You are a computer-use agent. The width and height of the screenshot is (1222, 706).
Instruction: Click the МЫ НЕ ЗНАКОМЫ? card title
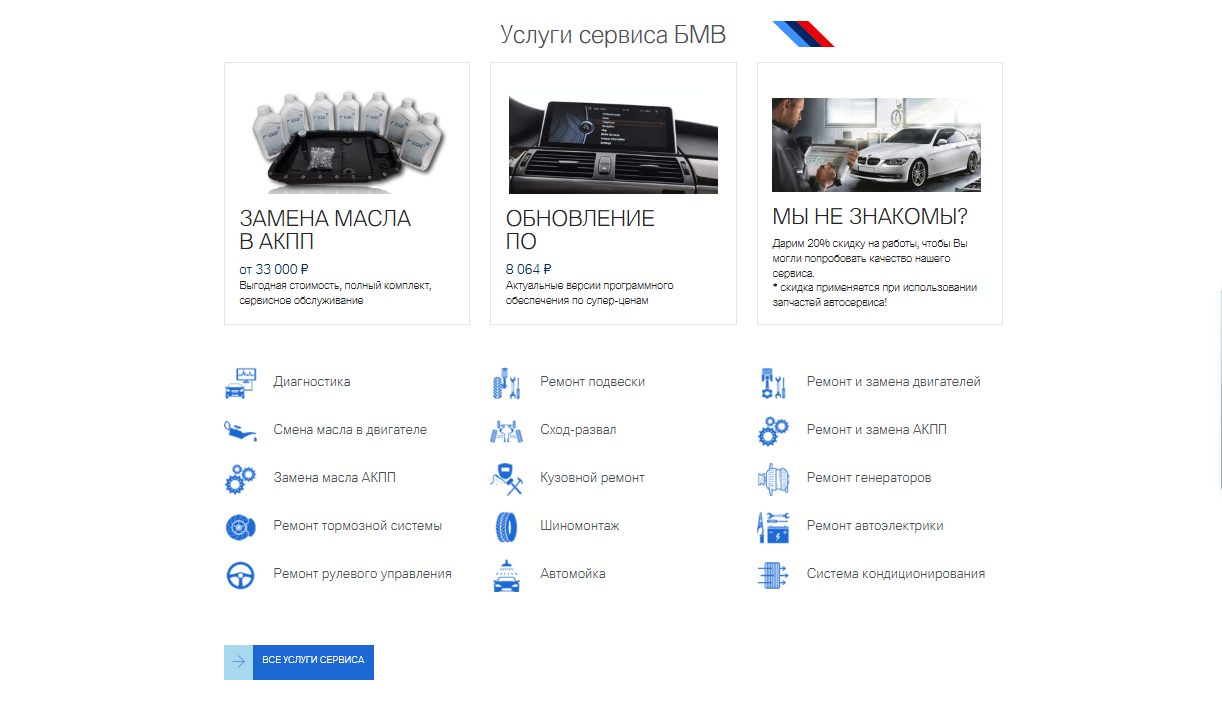870,217
